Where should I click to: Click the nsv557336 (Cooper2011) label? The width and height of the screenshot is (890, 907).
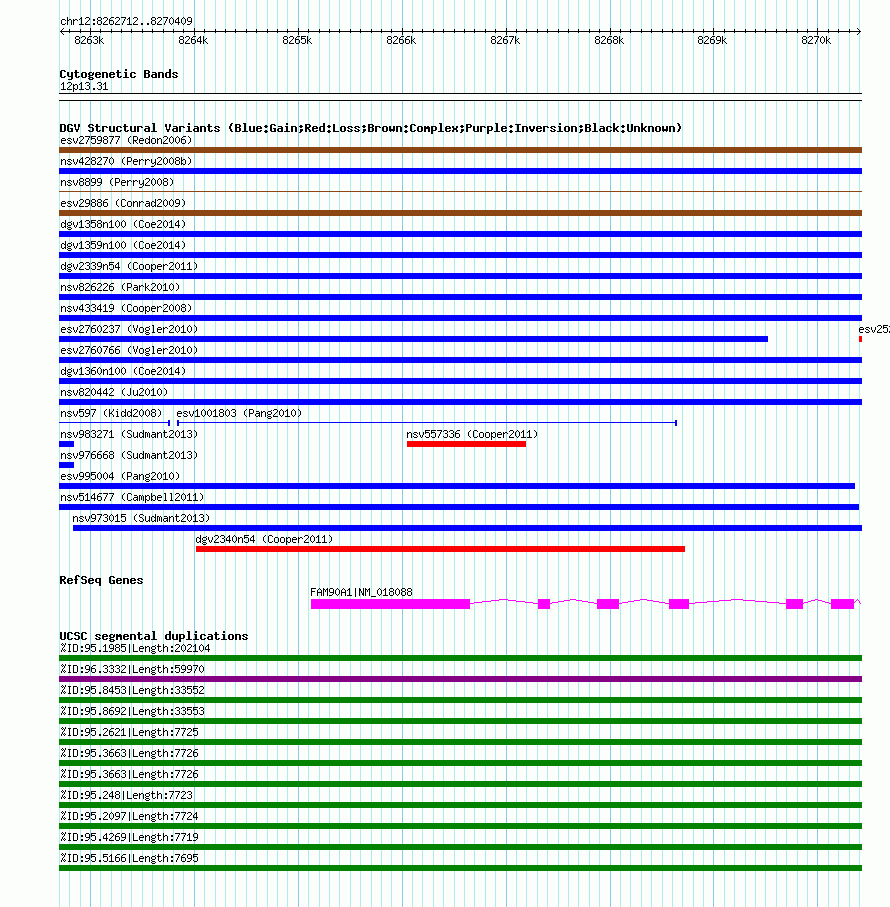coord(472,434)
